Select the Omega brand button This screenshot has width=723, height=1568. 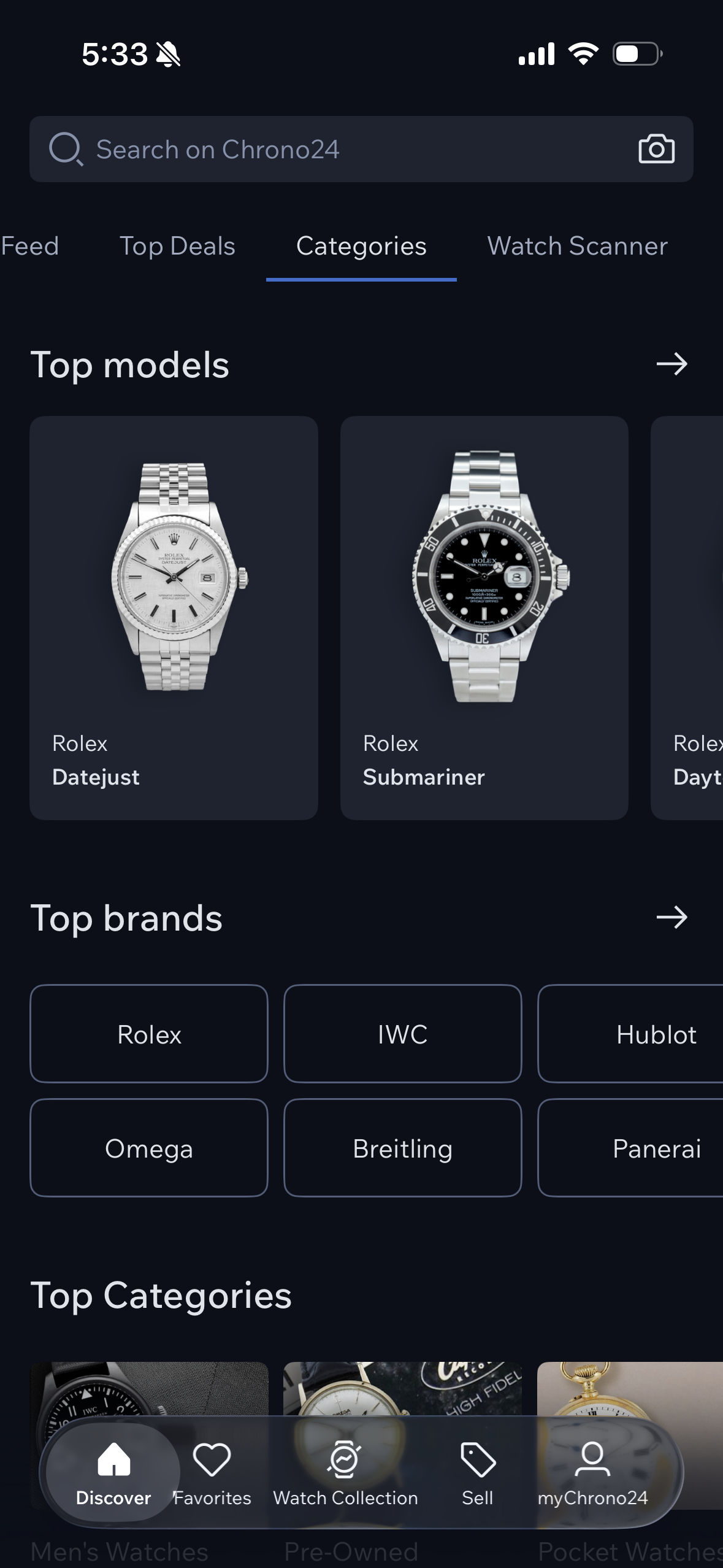149,1148
